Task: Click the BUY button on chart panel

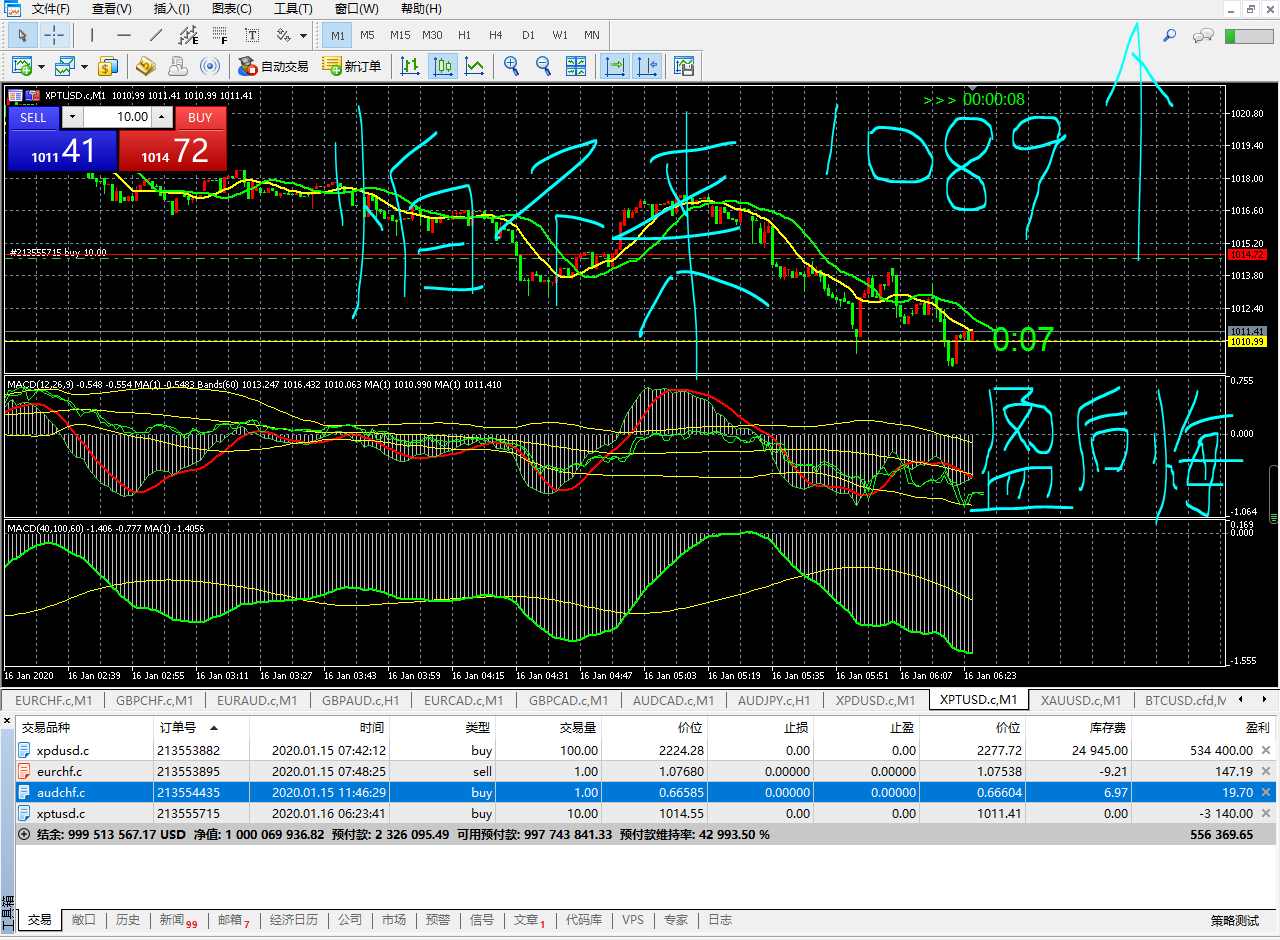Action: click(x=200, y=117)
